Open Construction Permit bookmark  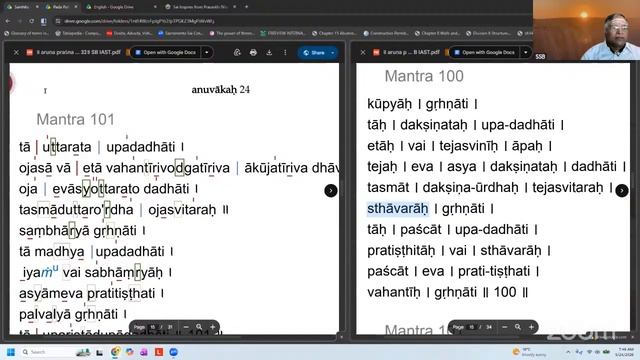pyautogui.click(x=385, y=33)
